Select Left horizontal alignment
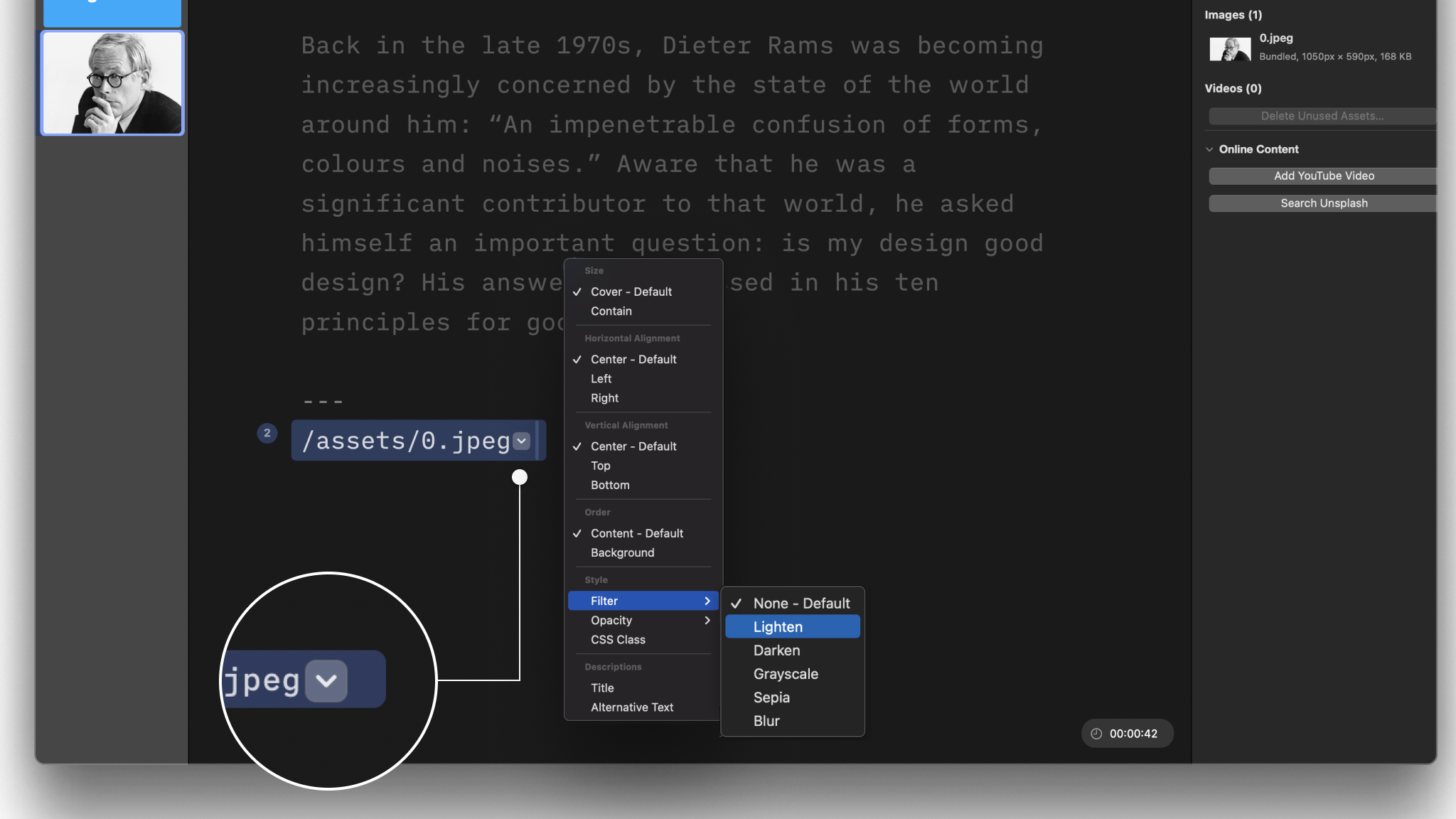 click(x=600, y=379)
